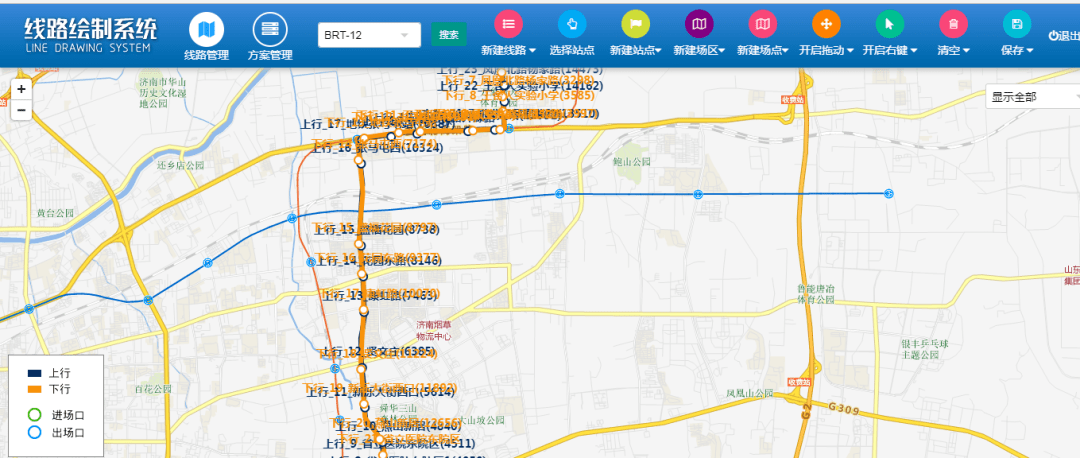Toggle 开启右键 right-click mode on

[x=889, y=24]
